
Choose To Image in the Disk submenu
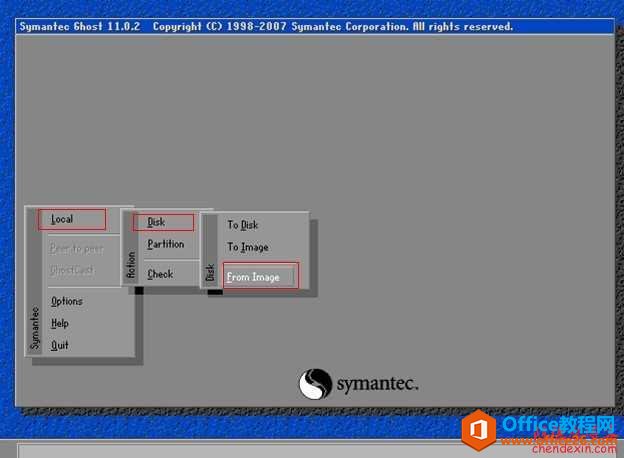tap(248, 247)
